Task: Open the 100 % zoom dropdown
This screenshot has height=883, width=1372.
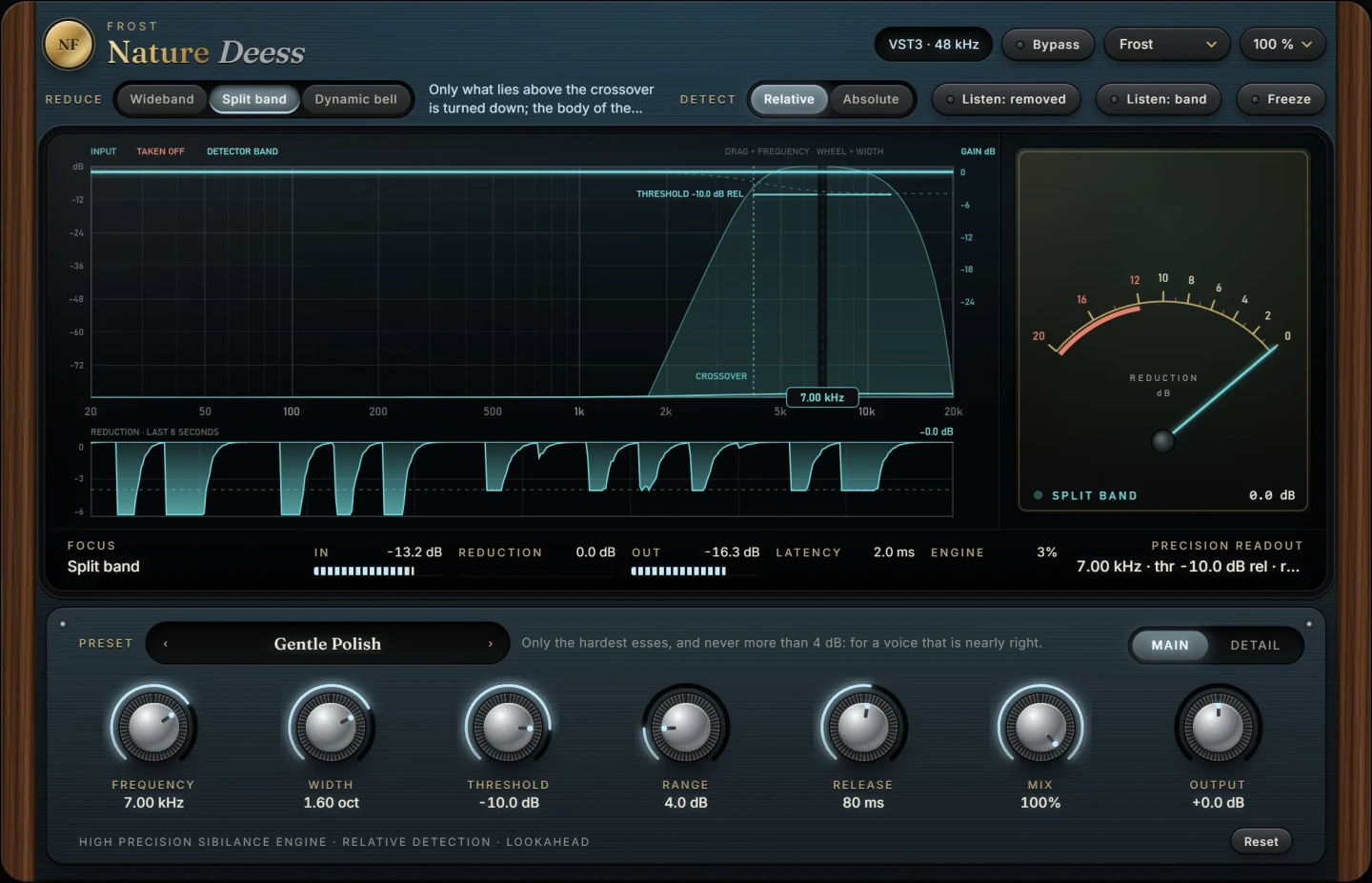Action: click(1282, 45)
